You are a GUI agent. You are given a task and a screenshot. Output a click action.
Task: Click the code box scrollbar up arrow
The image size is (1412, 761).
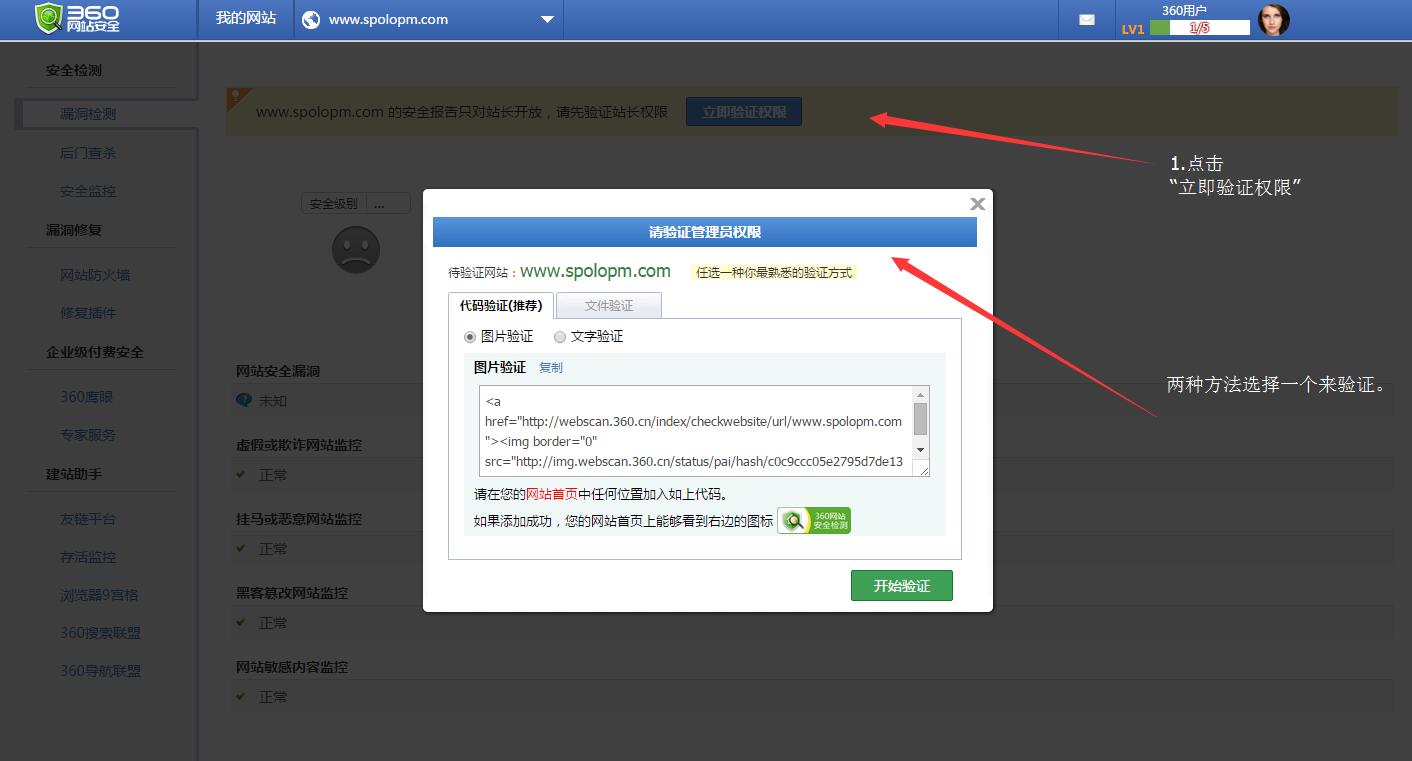921,394
